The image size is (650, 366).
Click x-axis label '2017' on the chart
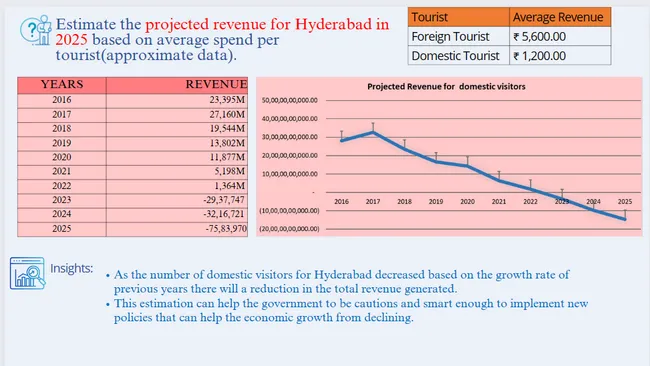[x=373, y=202]
